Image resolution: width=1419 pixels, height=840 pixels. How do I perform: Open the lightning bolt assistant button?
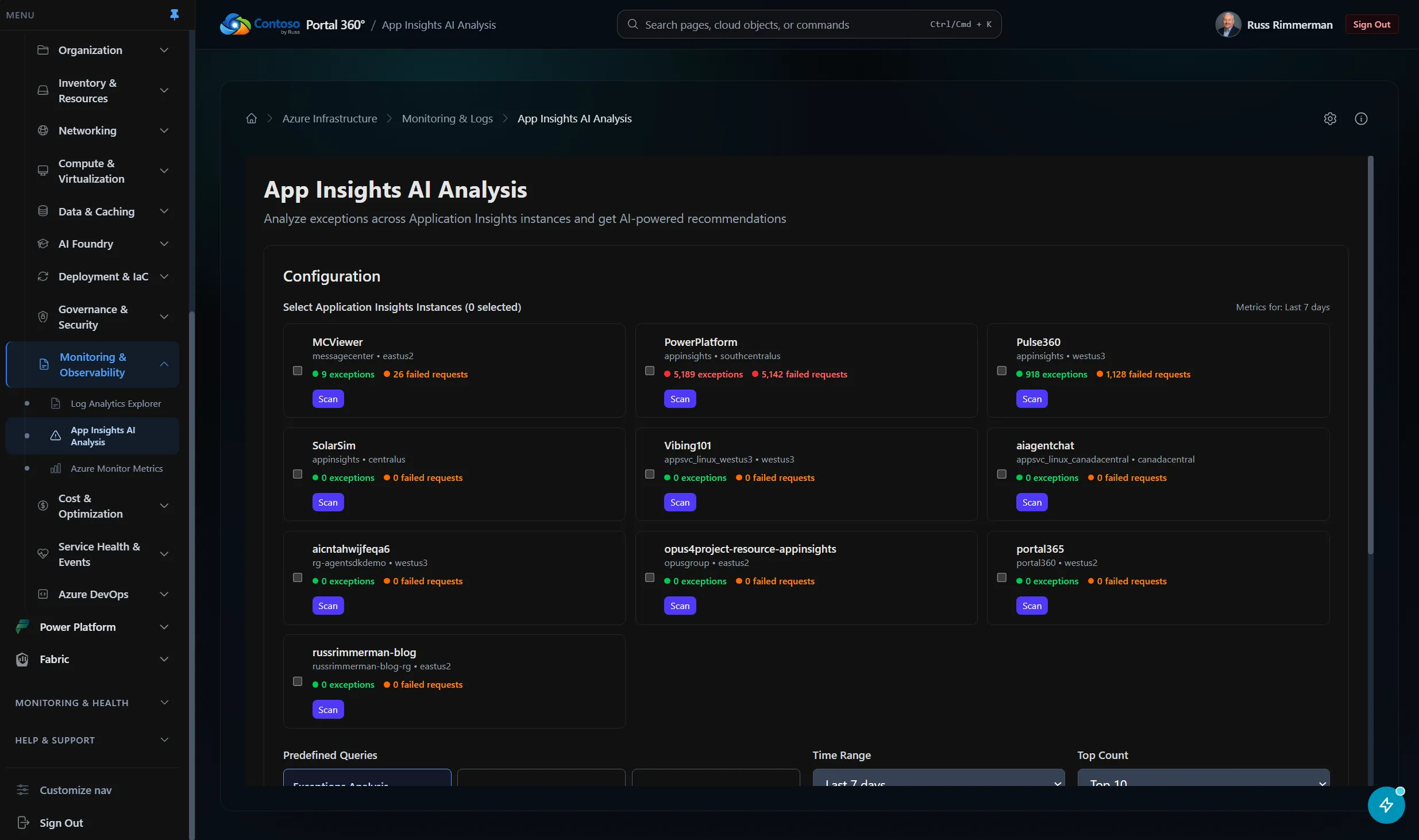[1386, 805]
